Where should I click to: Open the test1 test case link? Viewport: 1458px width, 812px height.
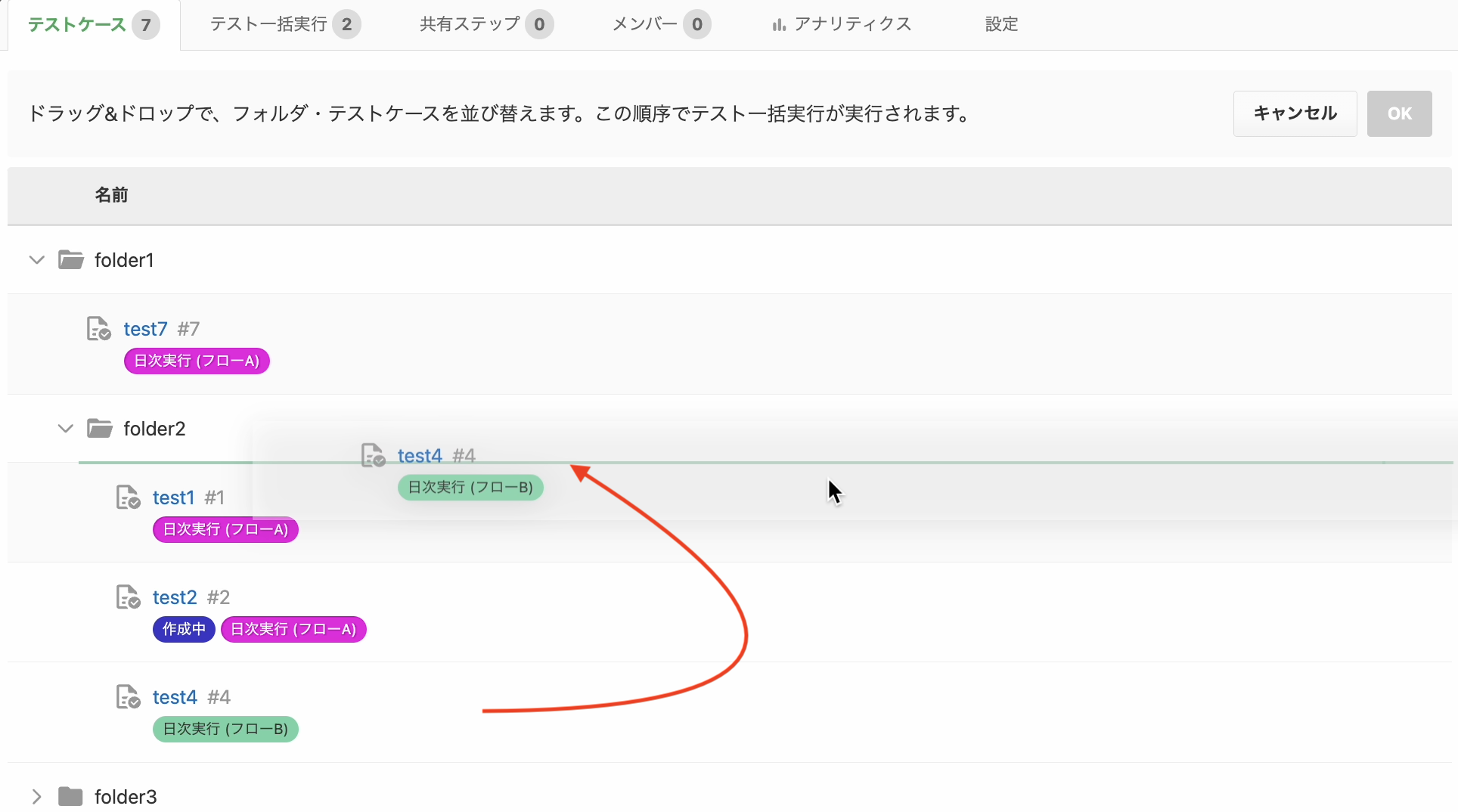tap(173, 497)
